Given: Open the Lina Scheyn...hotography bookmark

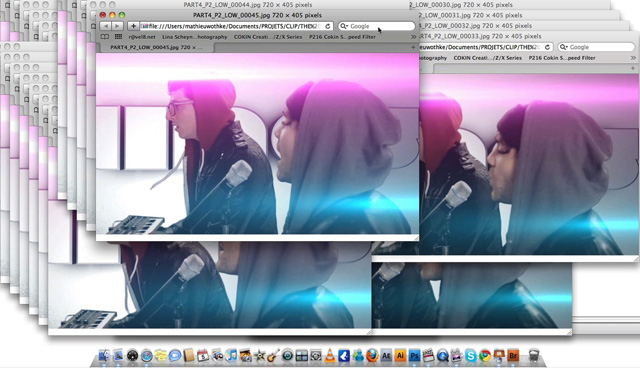Looking at the screenshot, I should (x=195, y=37).
